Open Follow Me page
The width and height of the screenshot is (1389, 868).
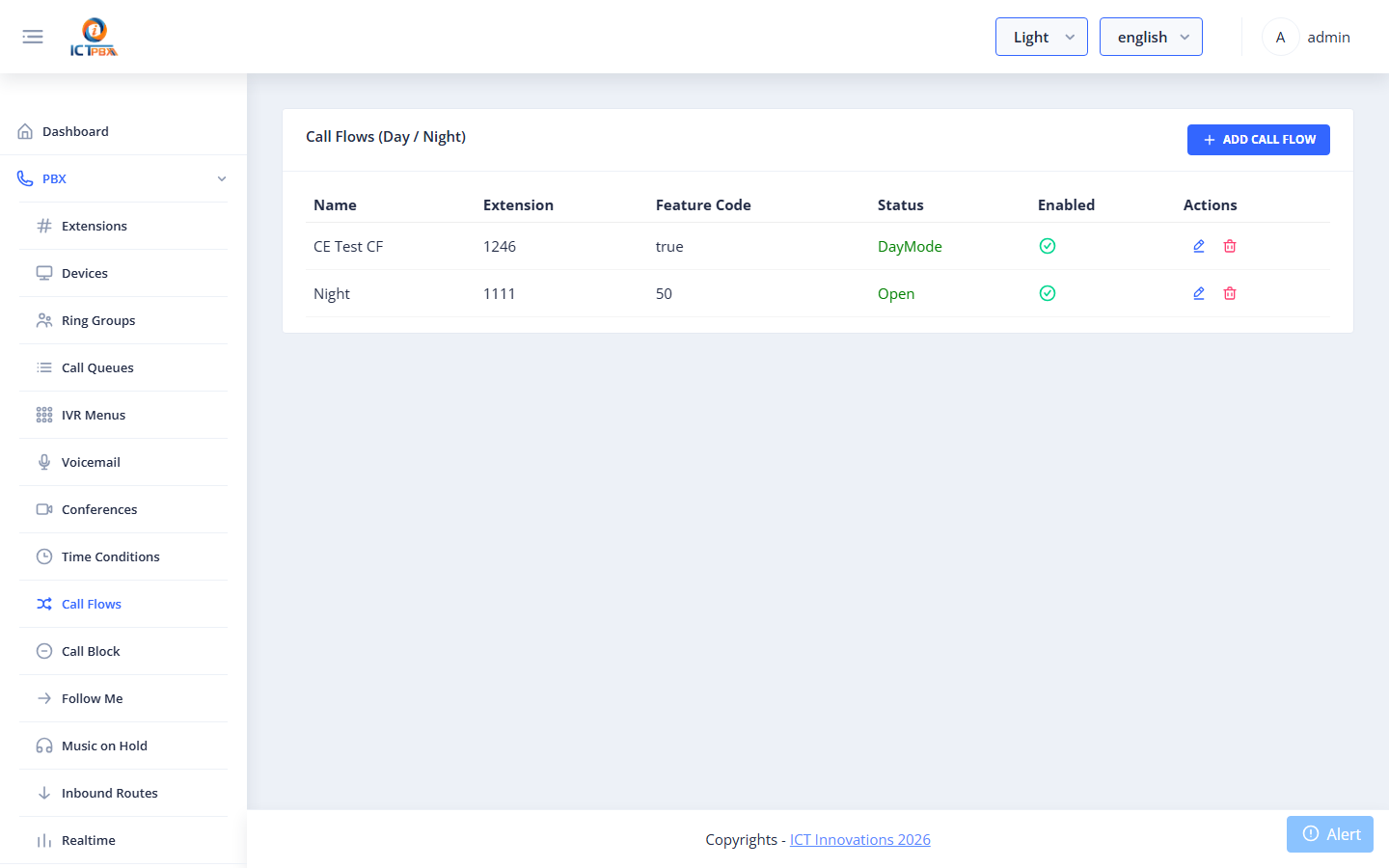click(93, 698)
